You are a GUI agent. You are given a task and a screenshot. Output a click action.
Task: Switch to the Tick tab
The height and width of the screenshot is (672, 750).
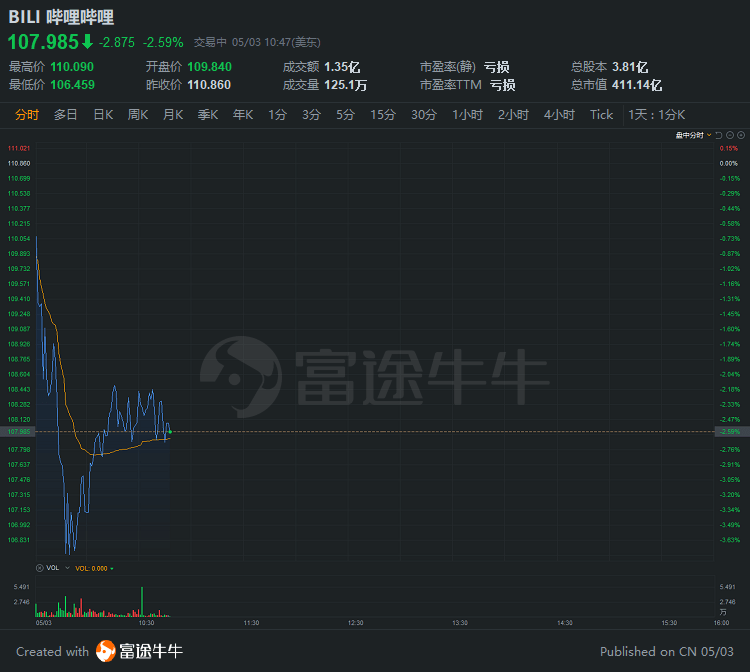tap(601, 115)
